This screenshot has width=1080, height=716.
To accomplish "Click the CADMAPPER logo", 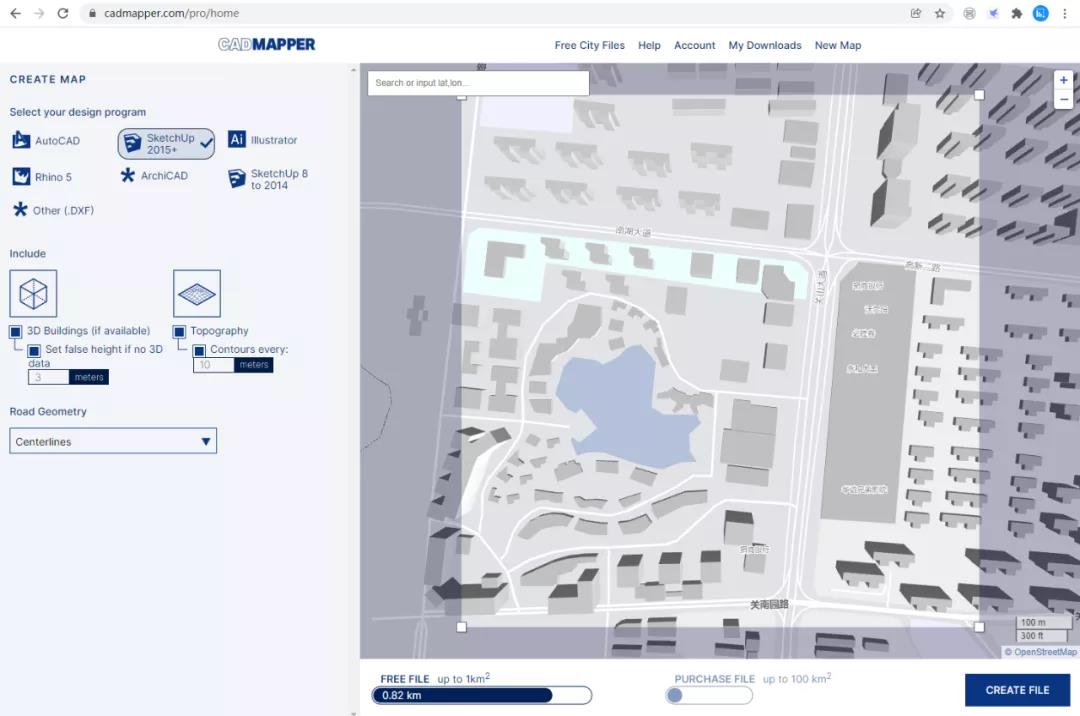I will 267,45.
